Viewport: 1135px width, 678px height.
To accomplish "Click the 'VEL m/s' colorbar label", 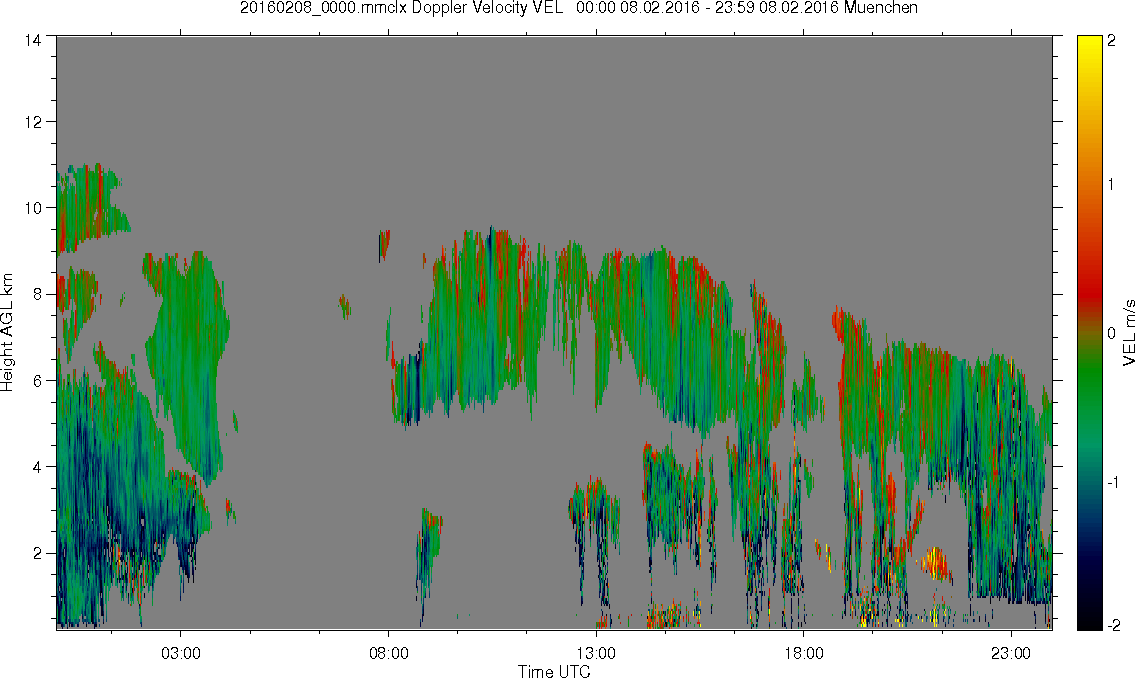I will pyautogui.click(x=1128, y=331).
